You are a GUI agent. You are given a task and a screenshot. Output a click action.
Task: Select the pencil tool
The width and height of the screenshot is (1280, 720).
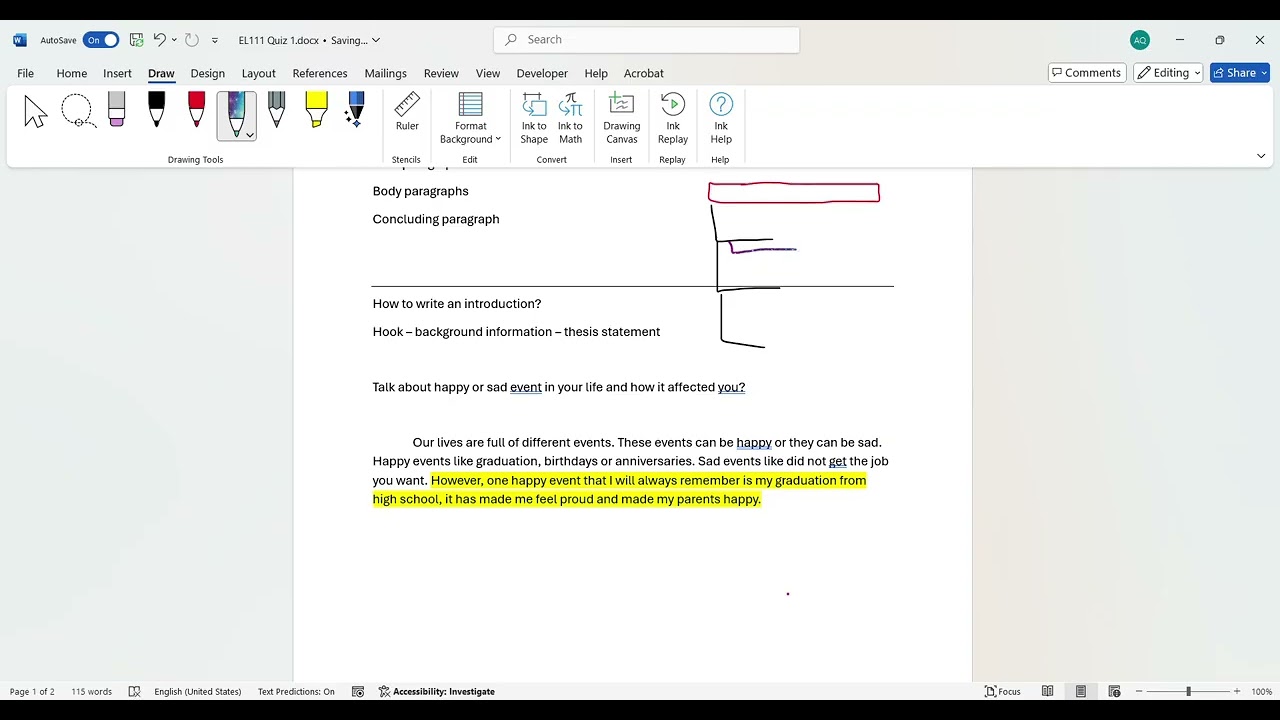pos(277,110)
